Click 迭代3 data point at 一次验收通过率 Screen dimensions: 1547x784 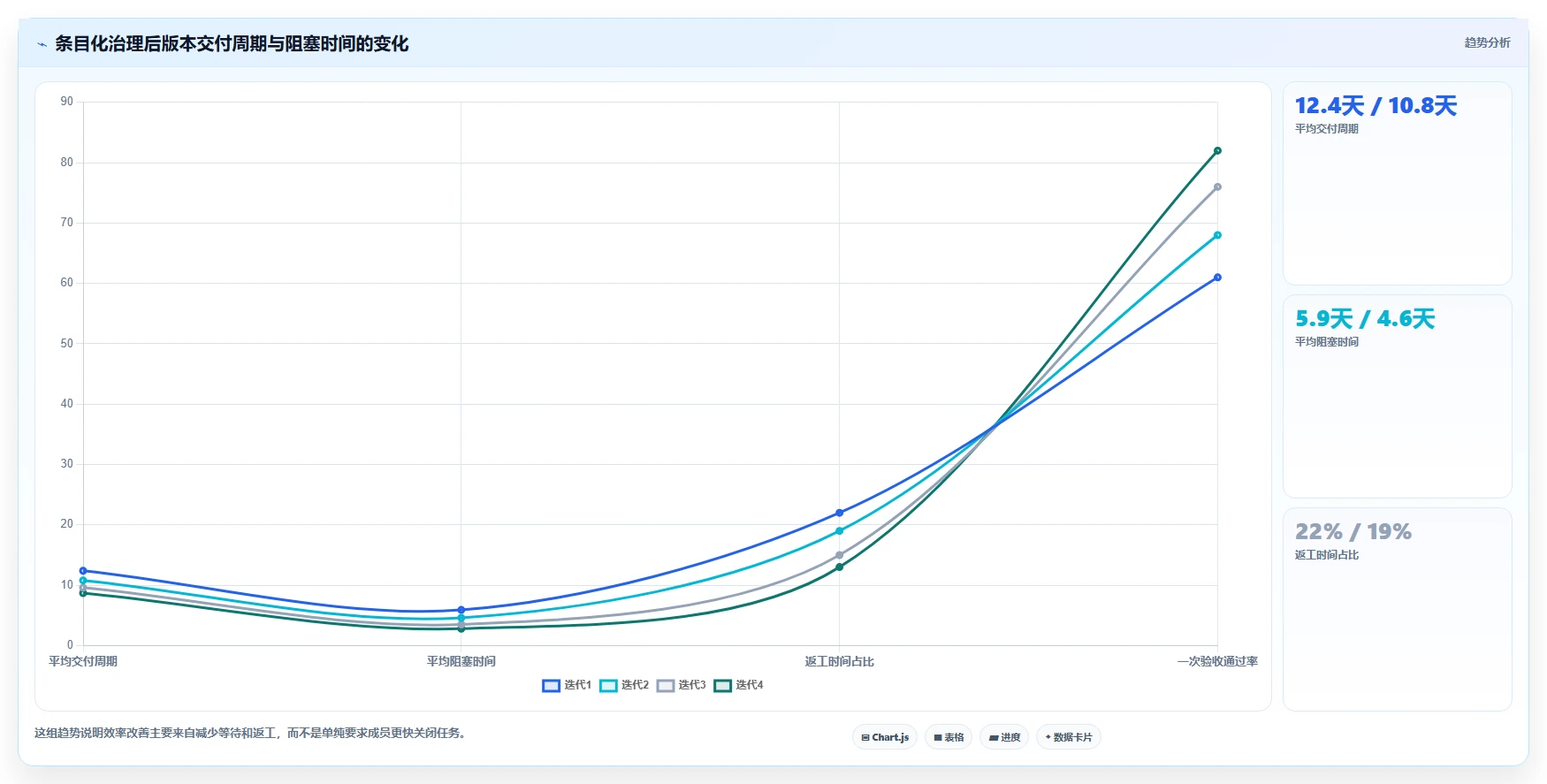(x=1217, y=187)
